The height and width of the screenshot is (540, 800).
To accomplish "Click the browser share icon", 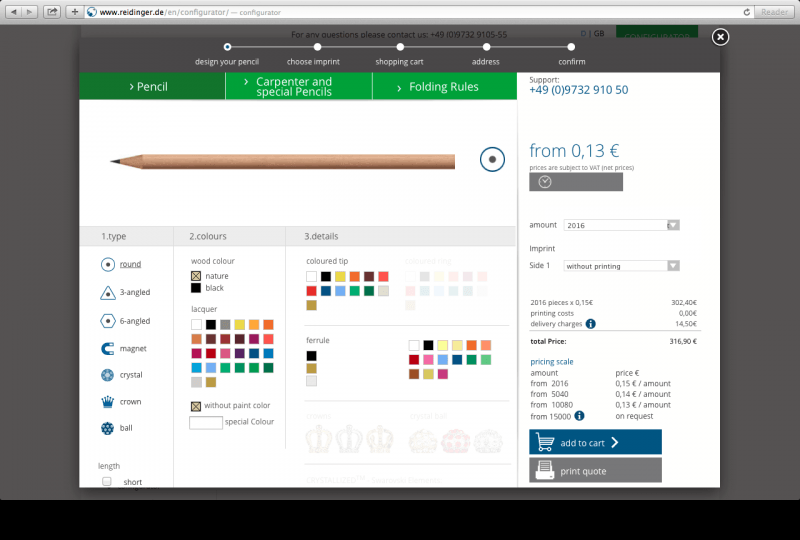I will pos(52,12).
